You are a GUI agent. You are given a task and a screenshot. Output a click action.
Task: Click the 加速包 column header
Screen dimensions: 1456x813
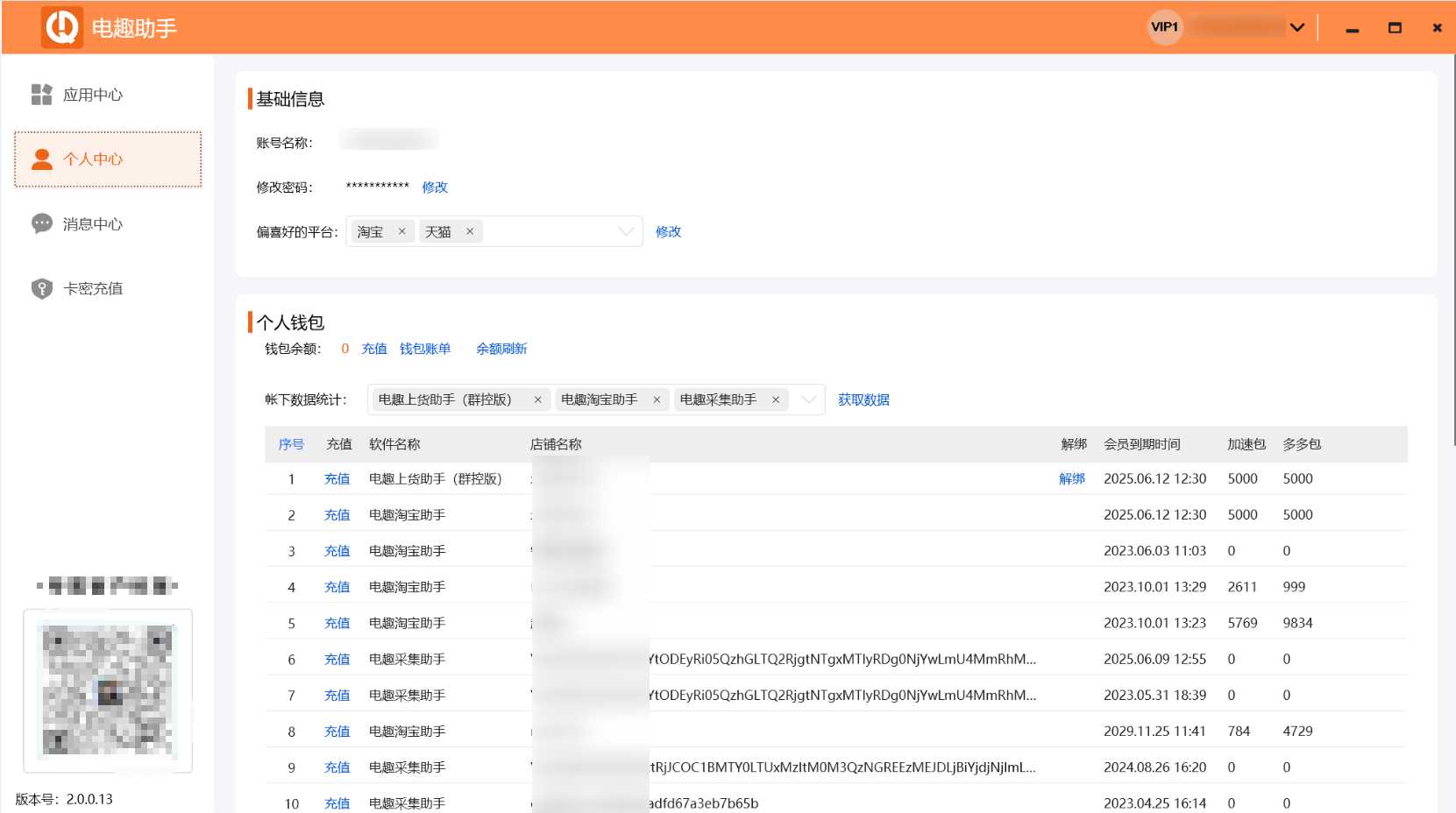[1246, 444]
